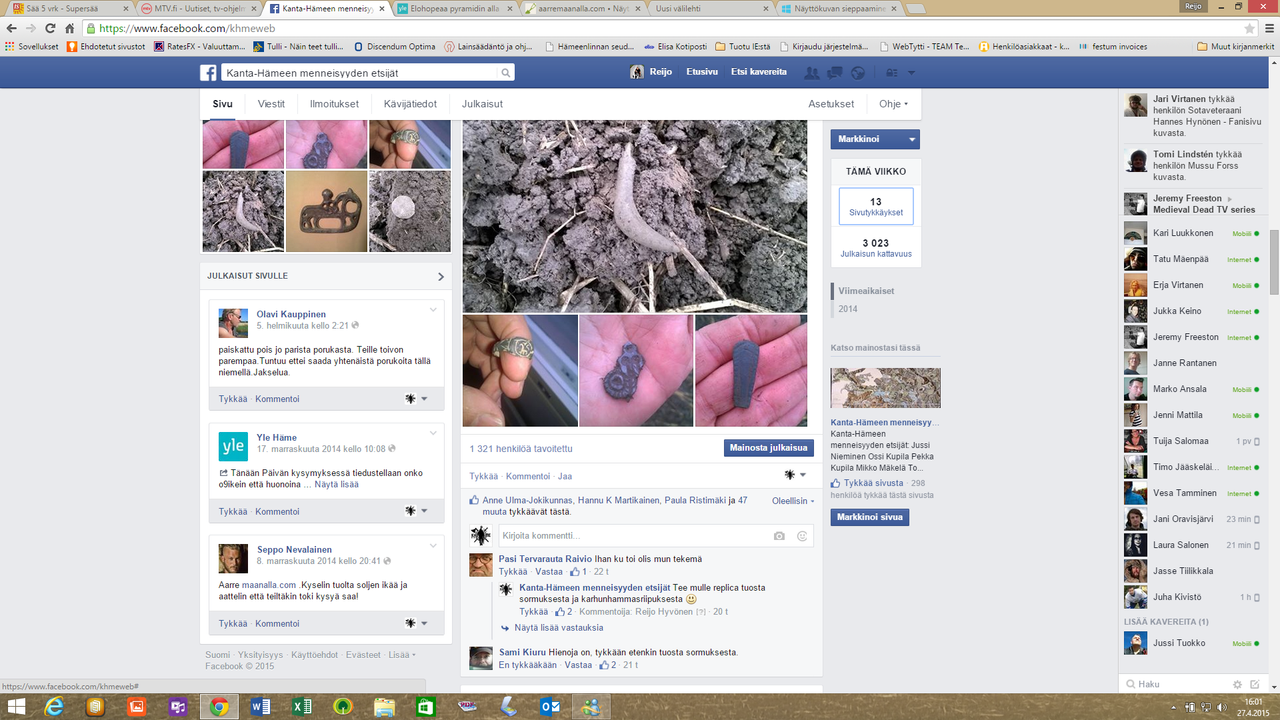Open options chevron on Olavi Kauppinen post
The image size is (1280, 720).
coord(433,310)
